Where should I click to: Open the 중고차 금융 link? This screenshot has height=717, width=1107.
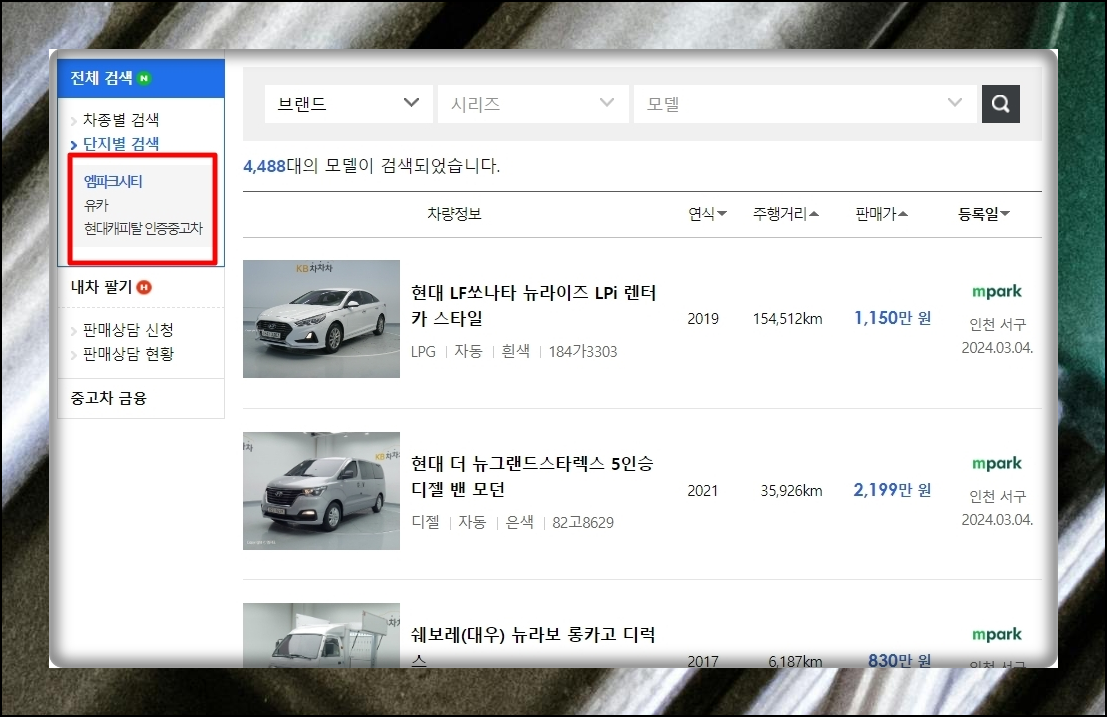coord(109,398)
